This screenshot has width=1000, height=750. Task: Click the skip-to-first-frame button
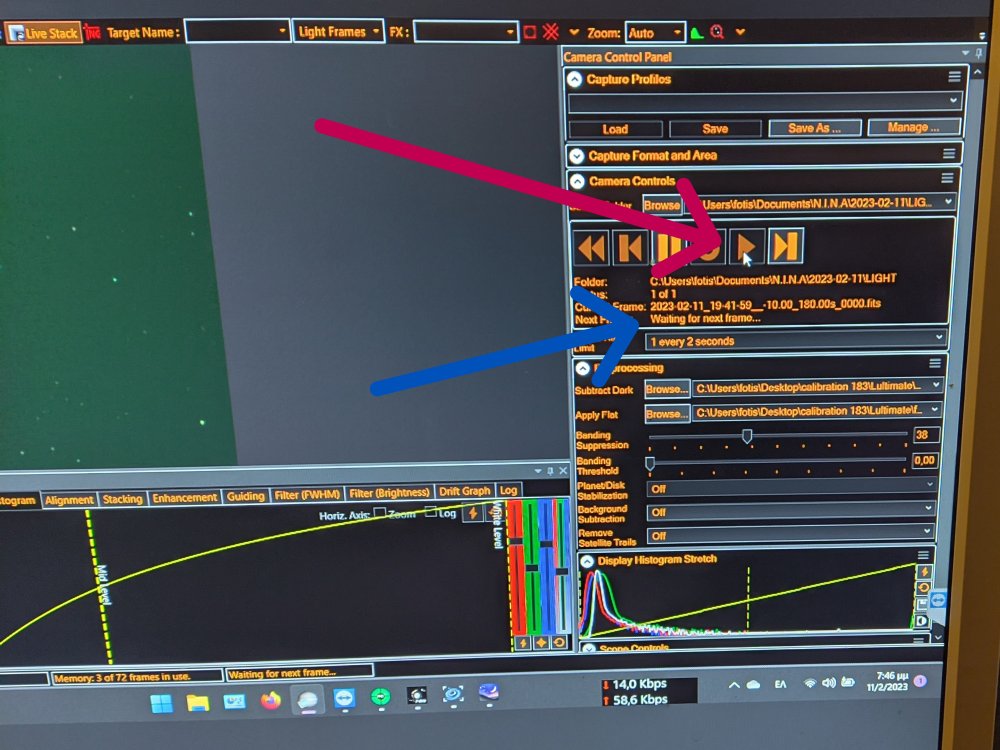(x=629, y=246)
